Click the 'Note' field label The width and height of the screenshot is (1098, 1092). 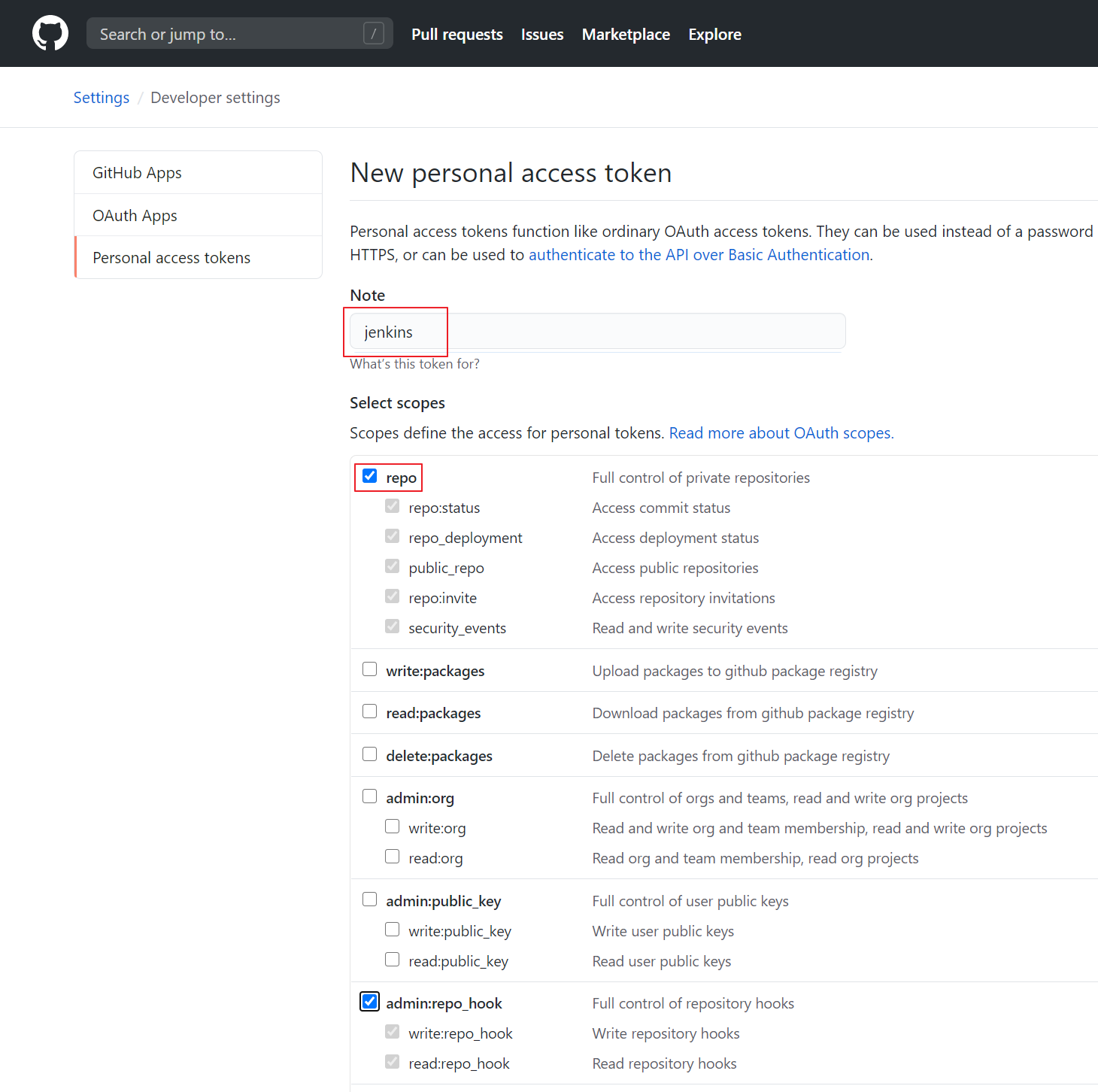click(368, 296)
